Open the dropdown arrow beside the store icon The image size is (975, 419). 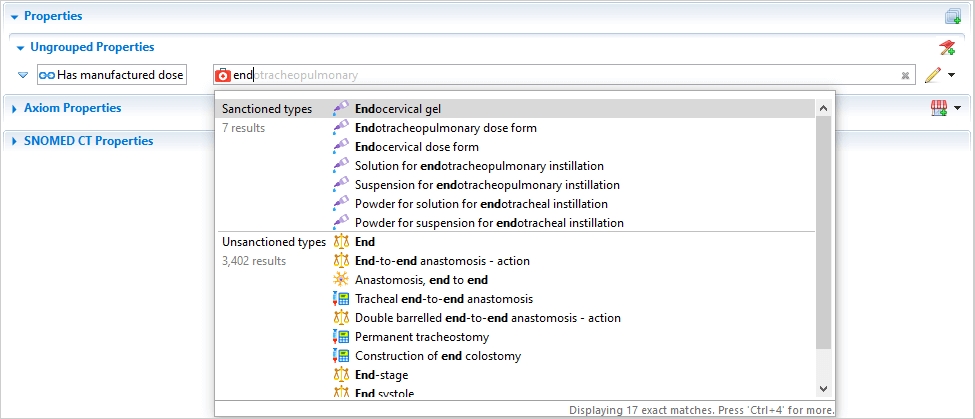point(958,108)
